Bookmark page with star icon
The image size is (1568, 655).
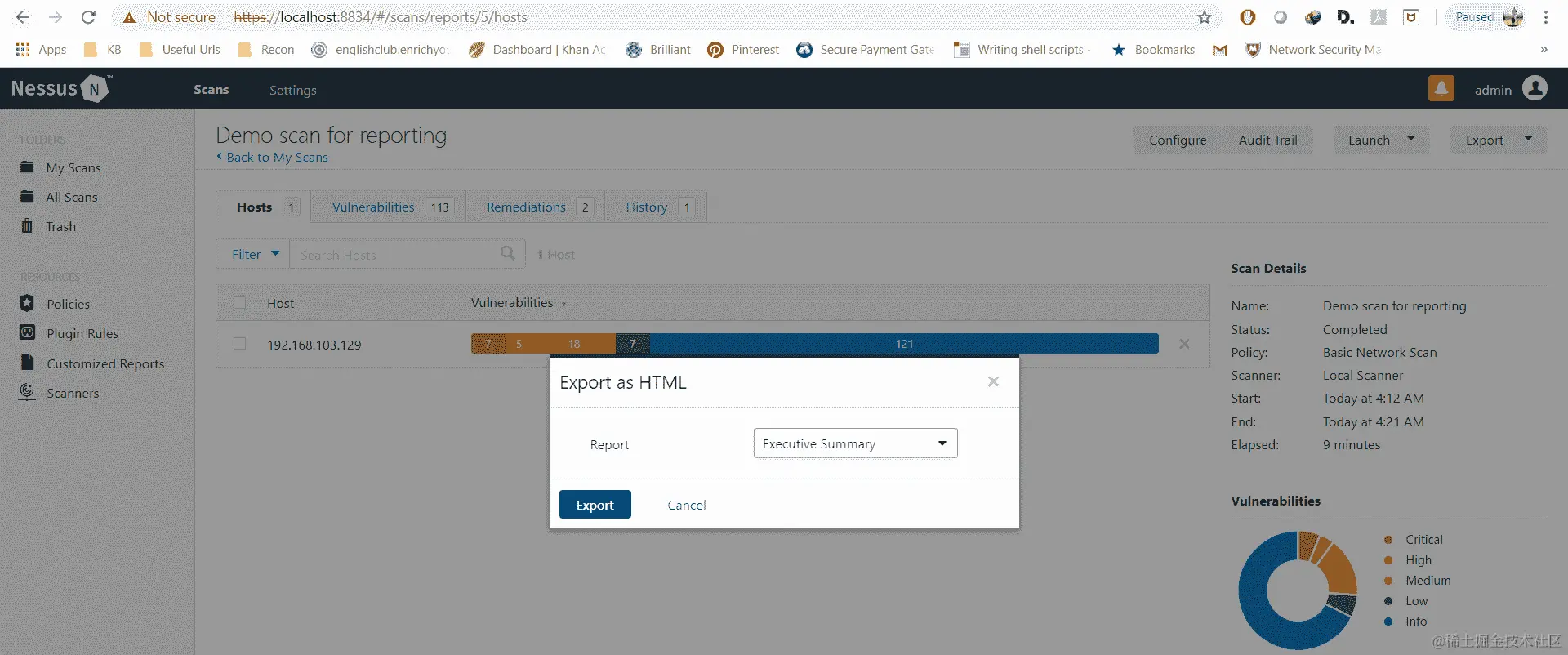point(1205,17)
